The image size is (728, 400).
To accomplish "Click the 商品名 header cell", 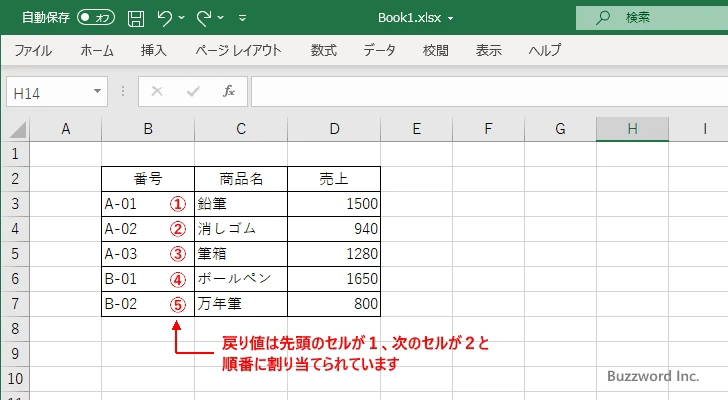I will coord(241,179).
